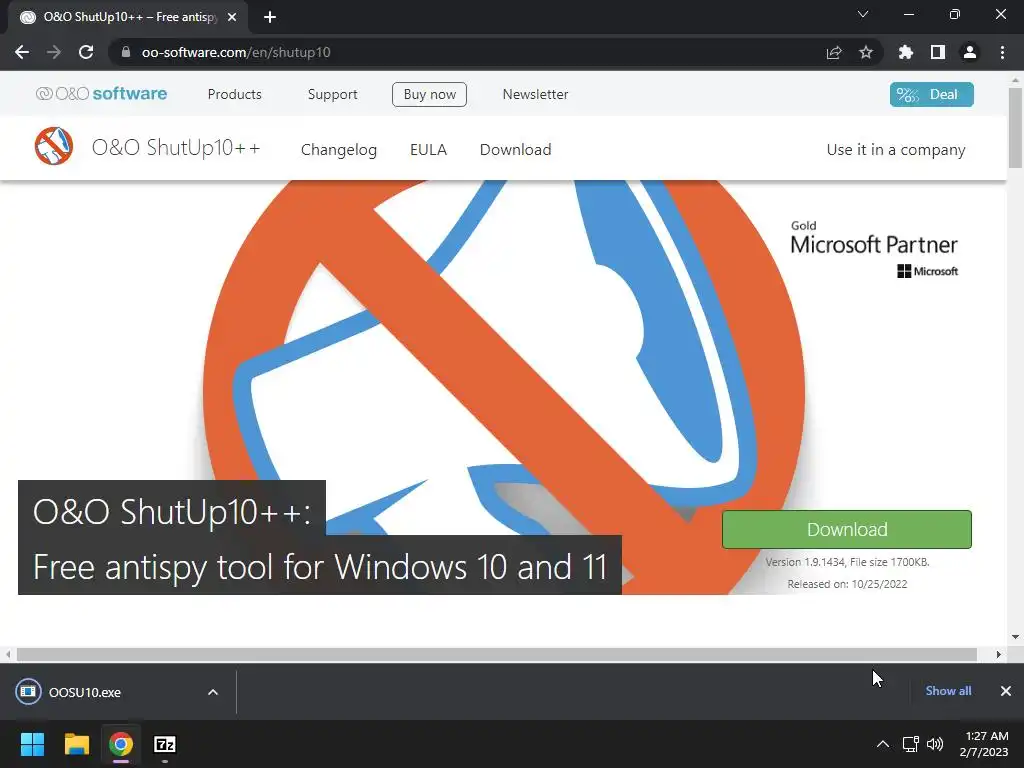Click the Free antispy tool headline
The height and width of the screenshot is (768, 1024).
320,566
